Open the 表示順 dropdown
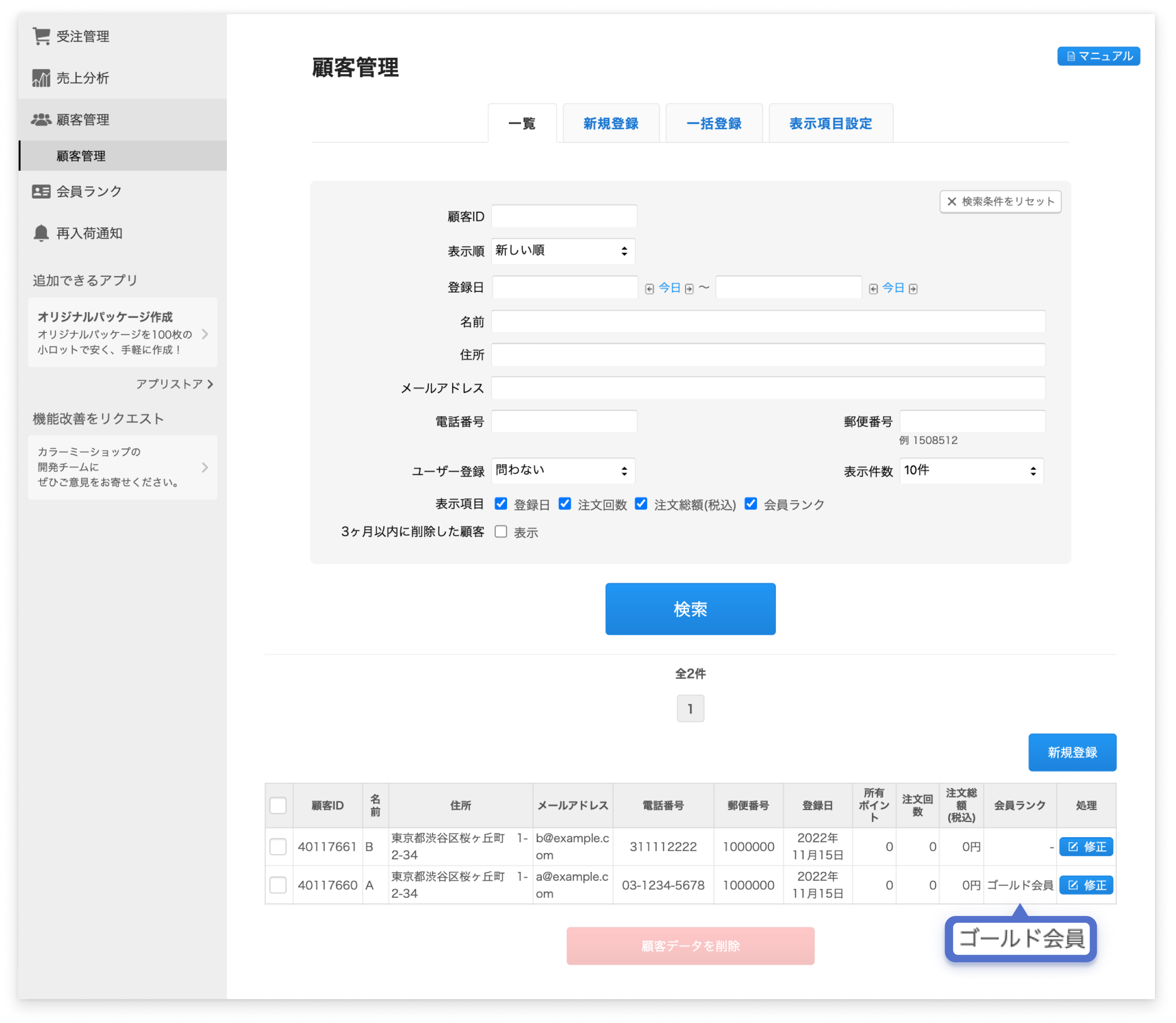Viewport: 1176px width, 1023px height. pyautogui.click(x=563, y=251)
